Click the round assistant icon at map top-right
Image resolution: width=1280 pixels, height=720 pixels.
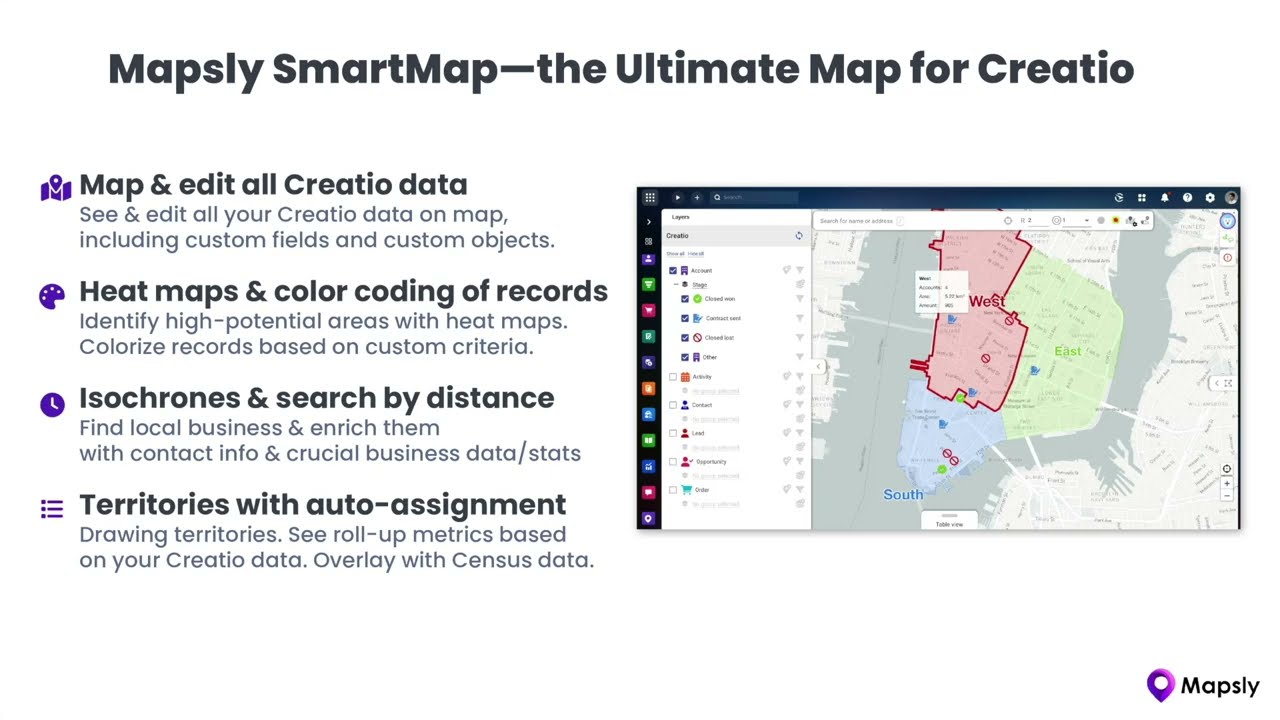click(1227, 221)
